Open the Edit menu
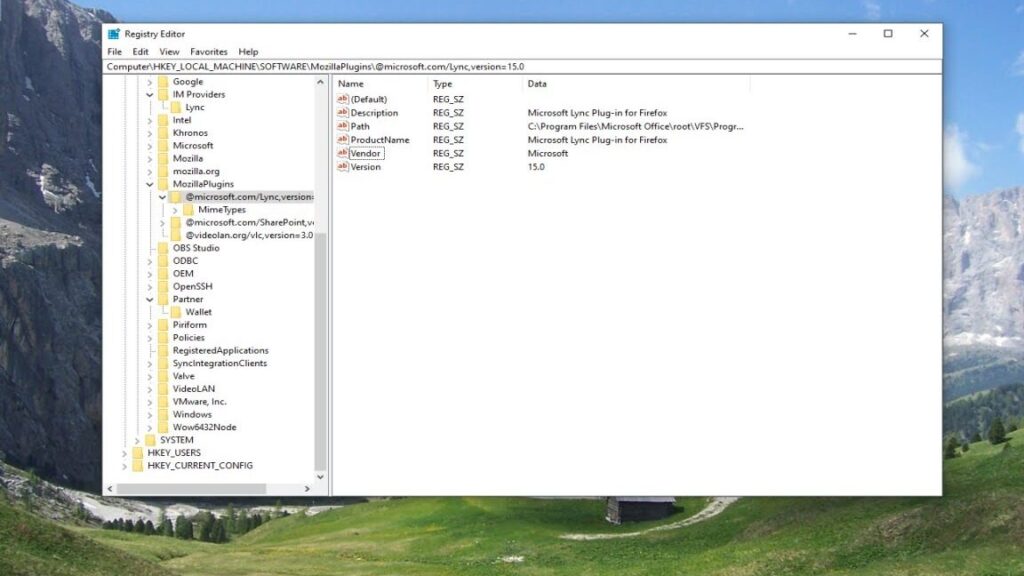 (x=140, y=52)
